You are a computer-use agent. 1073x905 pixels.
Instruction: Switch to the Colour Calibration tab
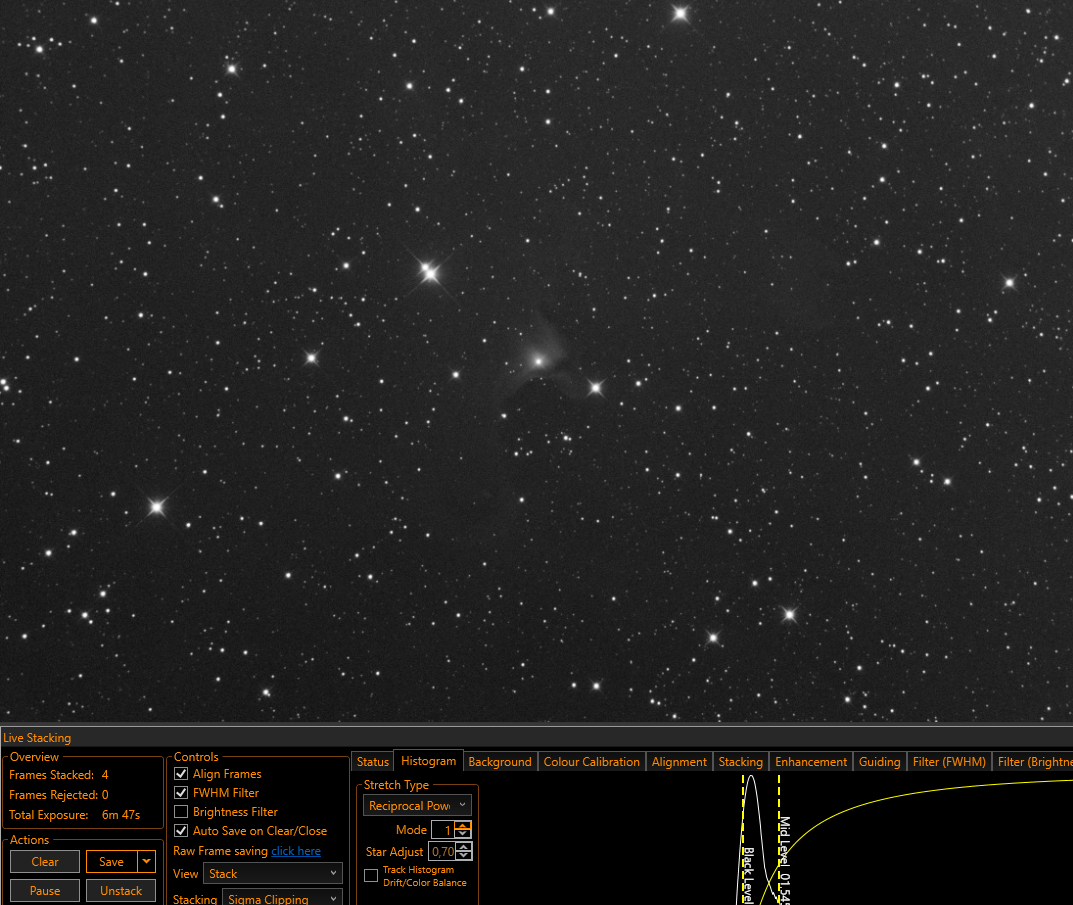[x=591, y=762]
